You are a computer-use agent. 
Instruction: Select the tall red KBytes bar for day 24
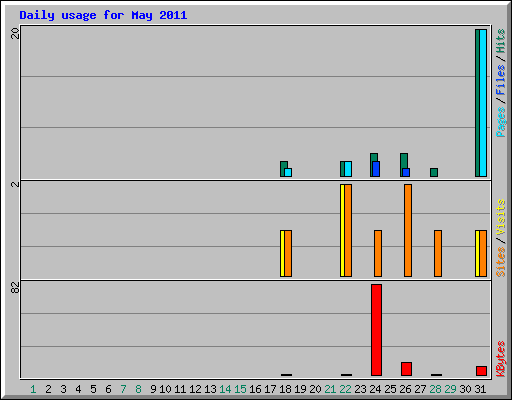click(x=376, y=330)
